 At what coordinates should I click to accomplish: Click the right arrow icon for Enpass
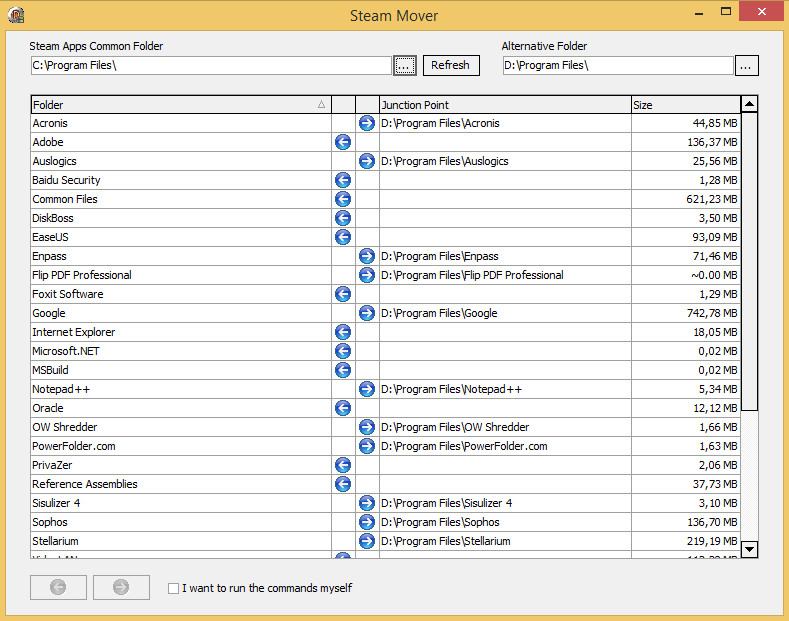[367, 256]
